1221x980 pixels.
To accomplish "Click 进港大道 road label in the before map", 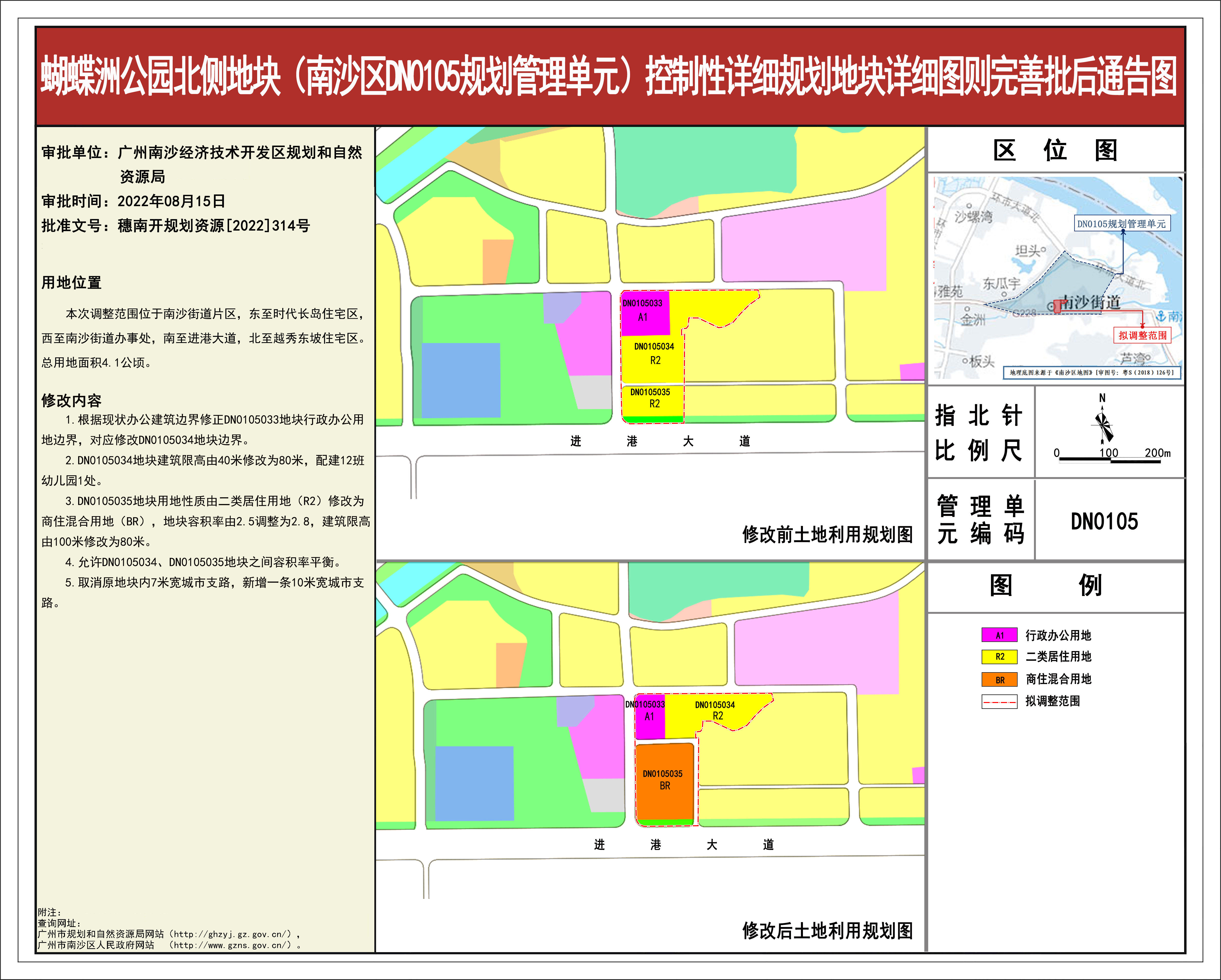I will pos(660,441).
